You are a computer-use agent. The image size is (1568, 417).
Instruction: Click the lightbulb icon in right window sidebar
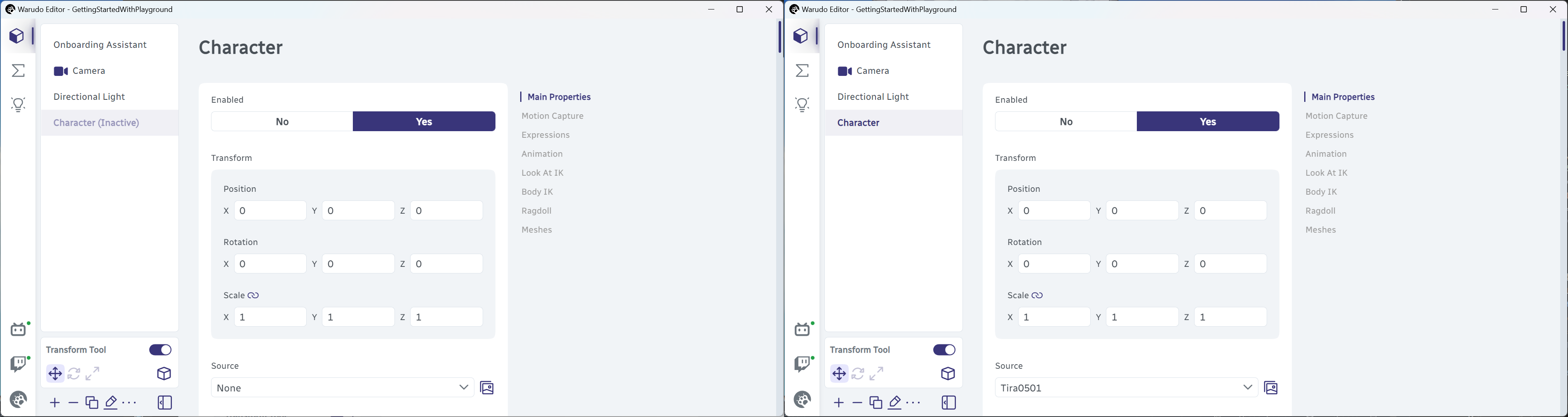point(803,105)
